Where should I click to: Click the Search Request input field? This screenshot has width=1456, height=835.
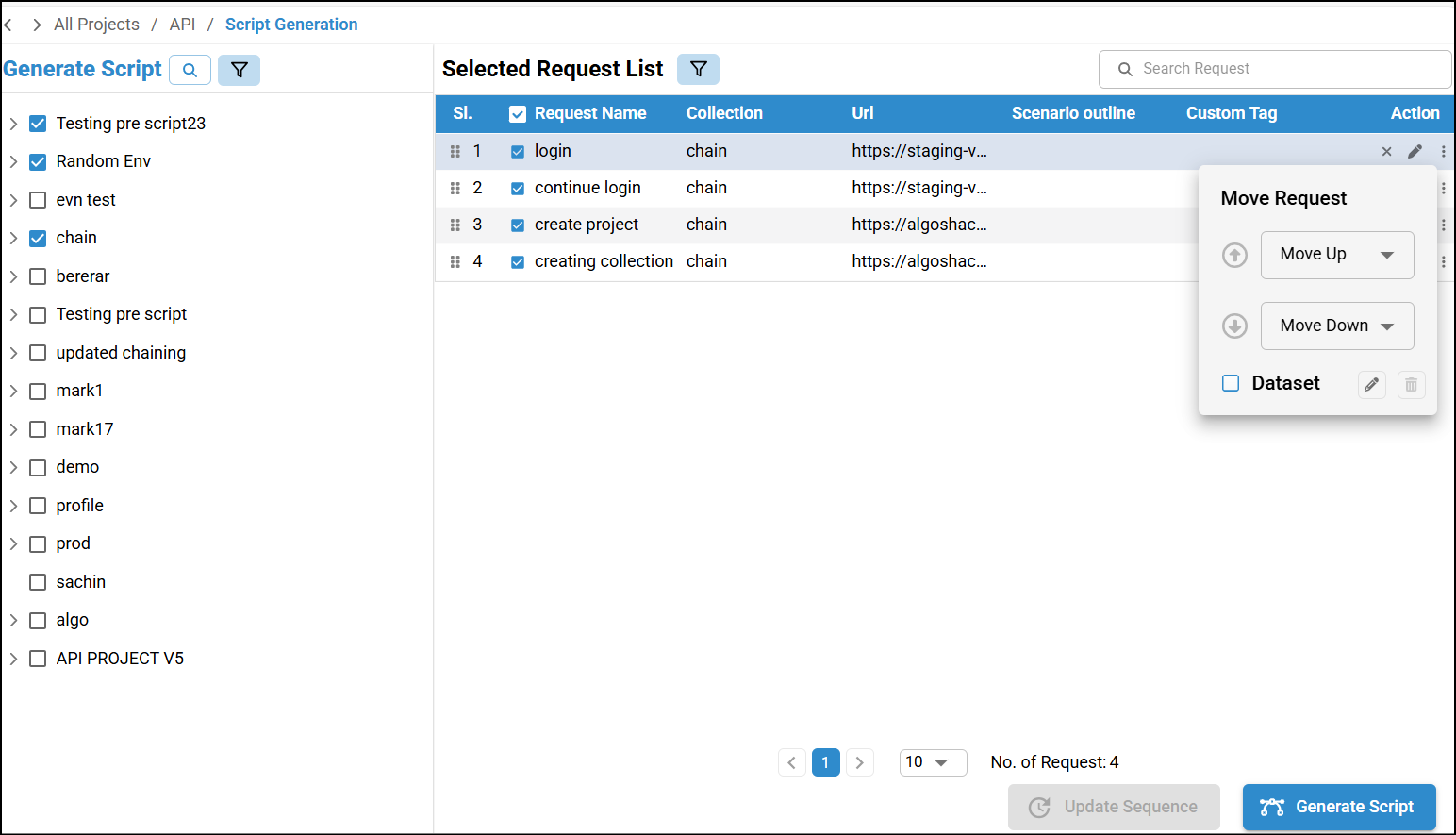click(x=1275, y=69)
